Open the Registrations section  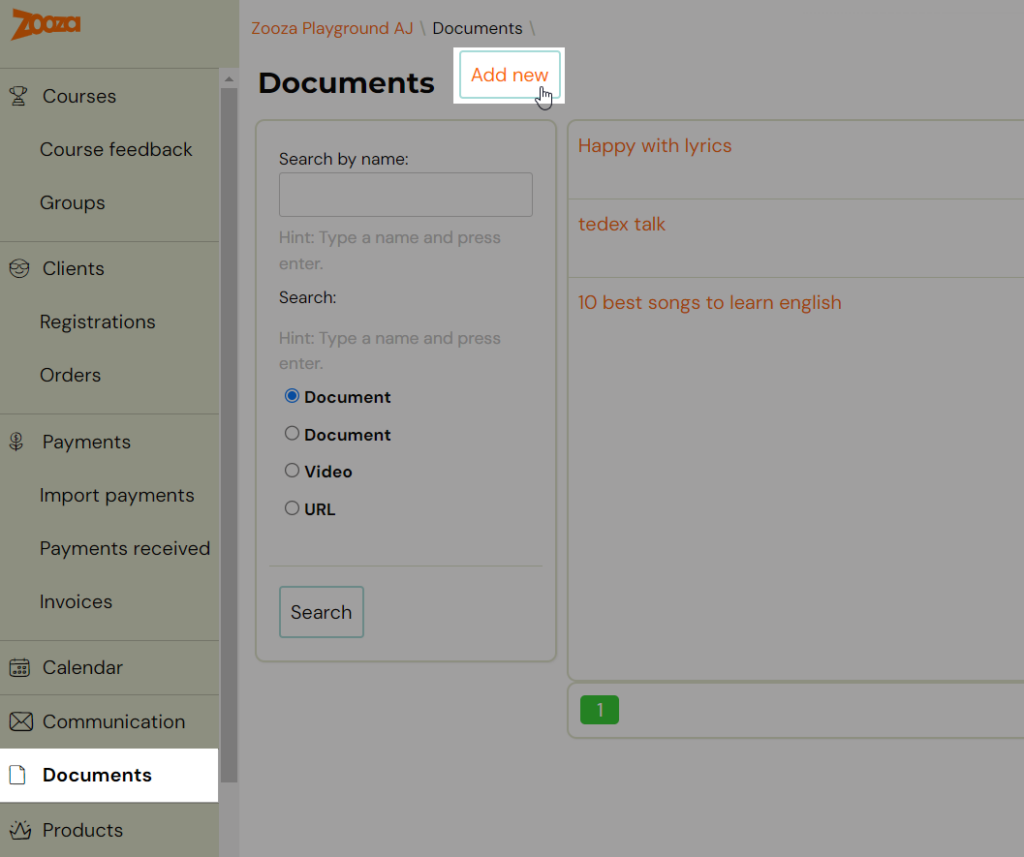[97, 322]
